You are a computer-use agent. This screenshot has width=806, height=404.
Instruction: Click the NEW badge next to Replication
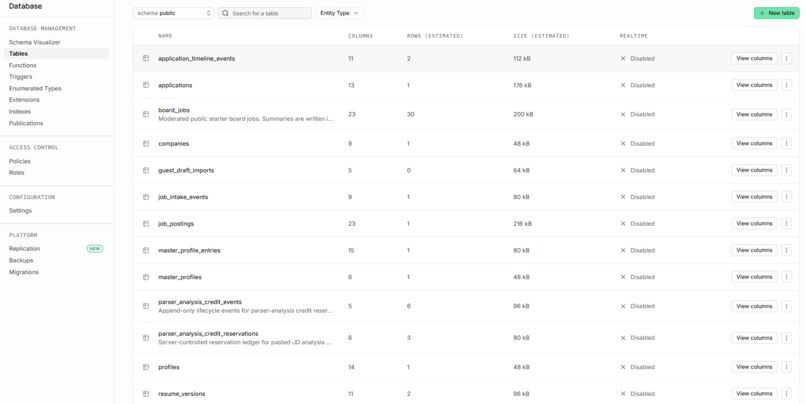[95, 249]
